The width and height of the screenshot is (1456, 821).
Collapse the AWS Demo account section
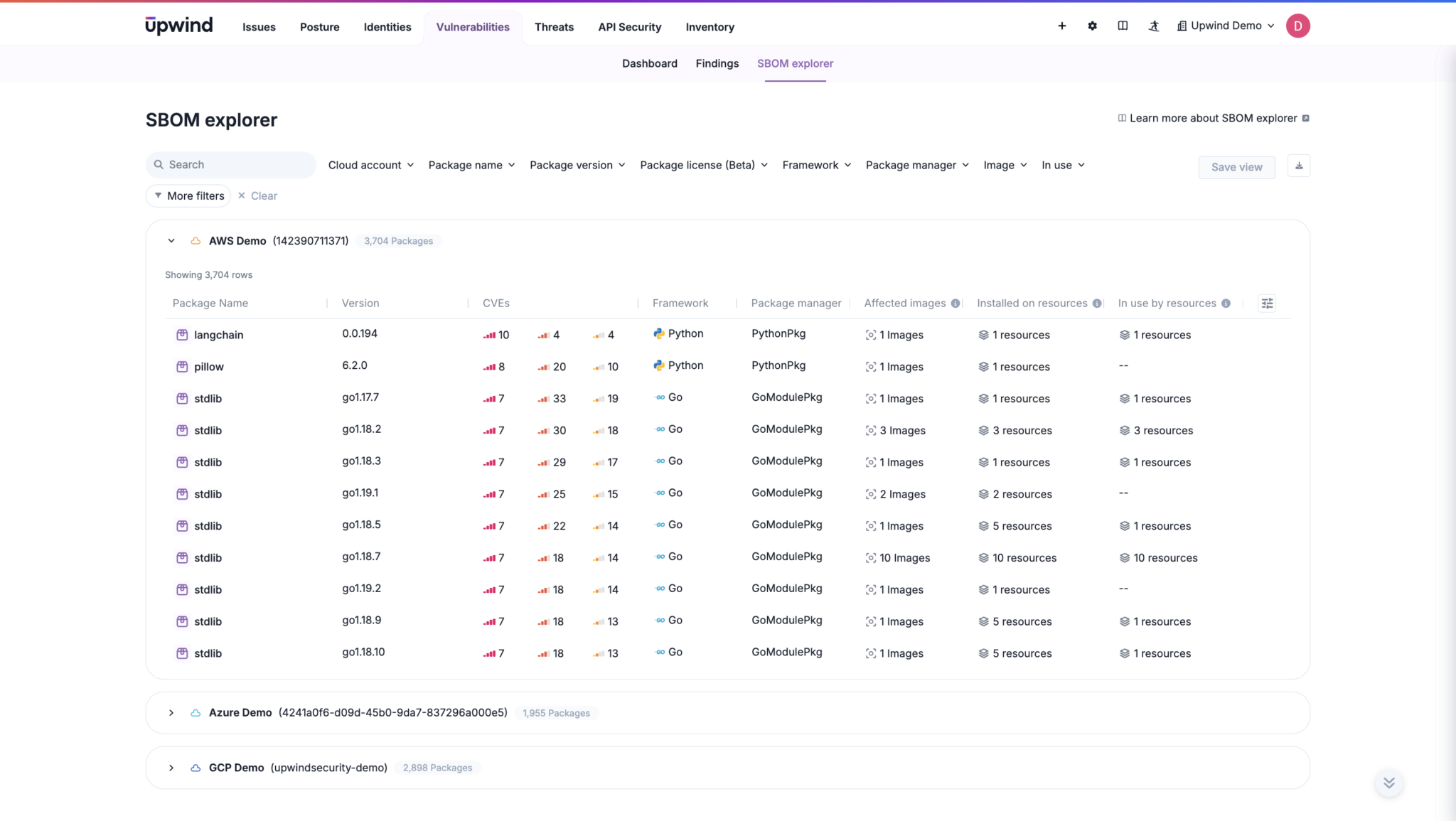coord(171,240)
